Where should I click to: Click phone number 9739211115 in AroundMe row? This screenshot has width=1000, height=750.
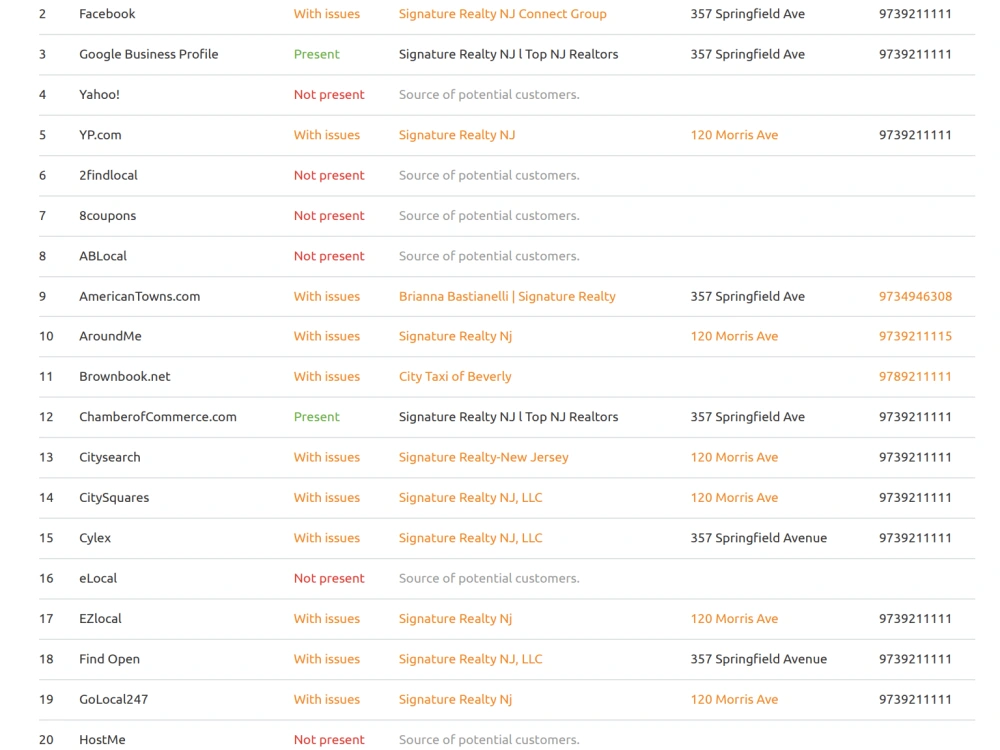(x=915, y=335)
